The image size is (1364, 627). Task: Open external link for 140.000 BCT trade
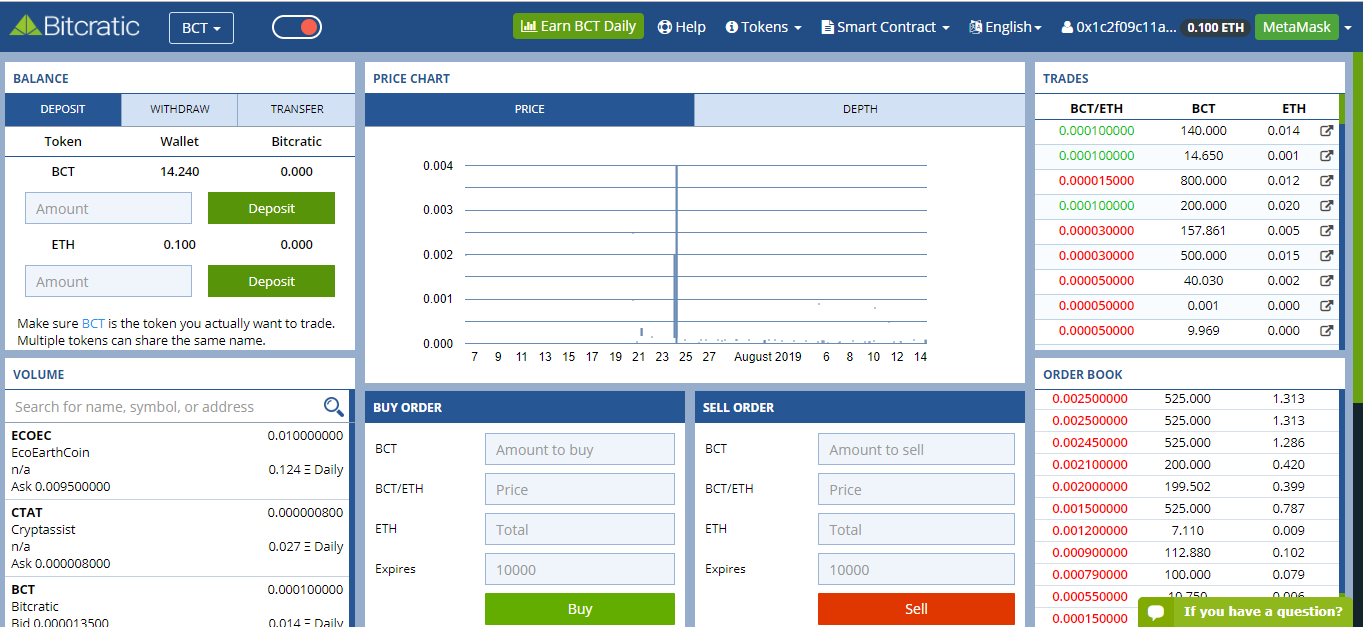click(x=1326, y=131)
